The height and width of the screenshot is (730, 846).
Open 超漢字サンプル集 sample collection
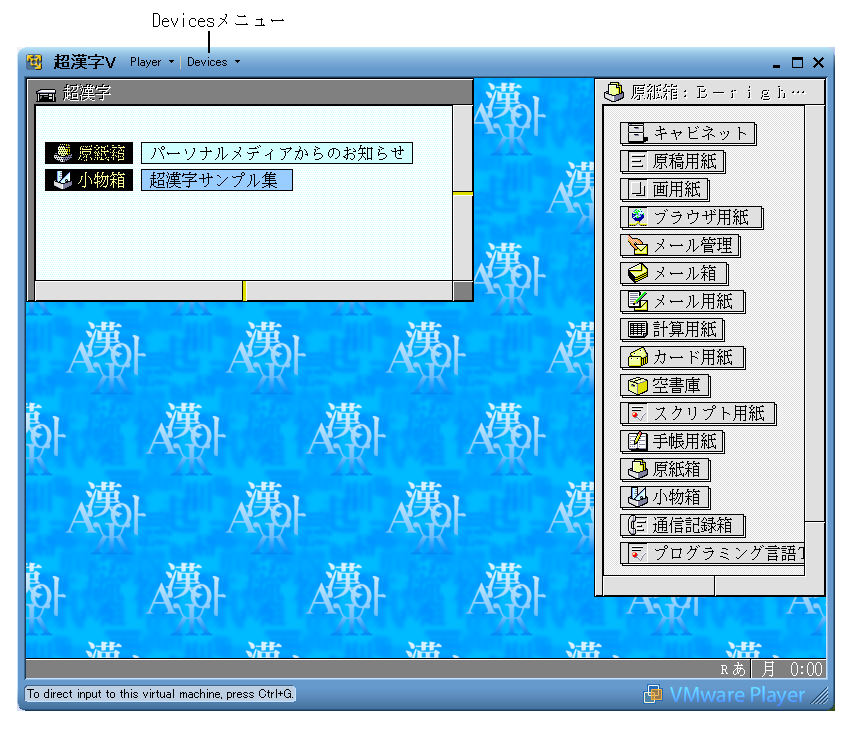pyautogui.click(x=216, y=181)
